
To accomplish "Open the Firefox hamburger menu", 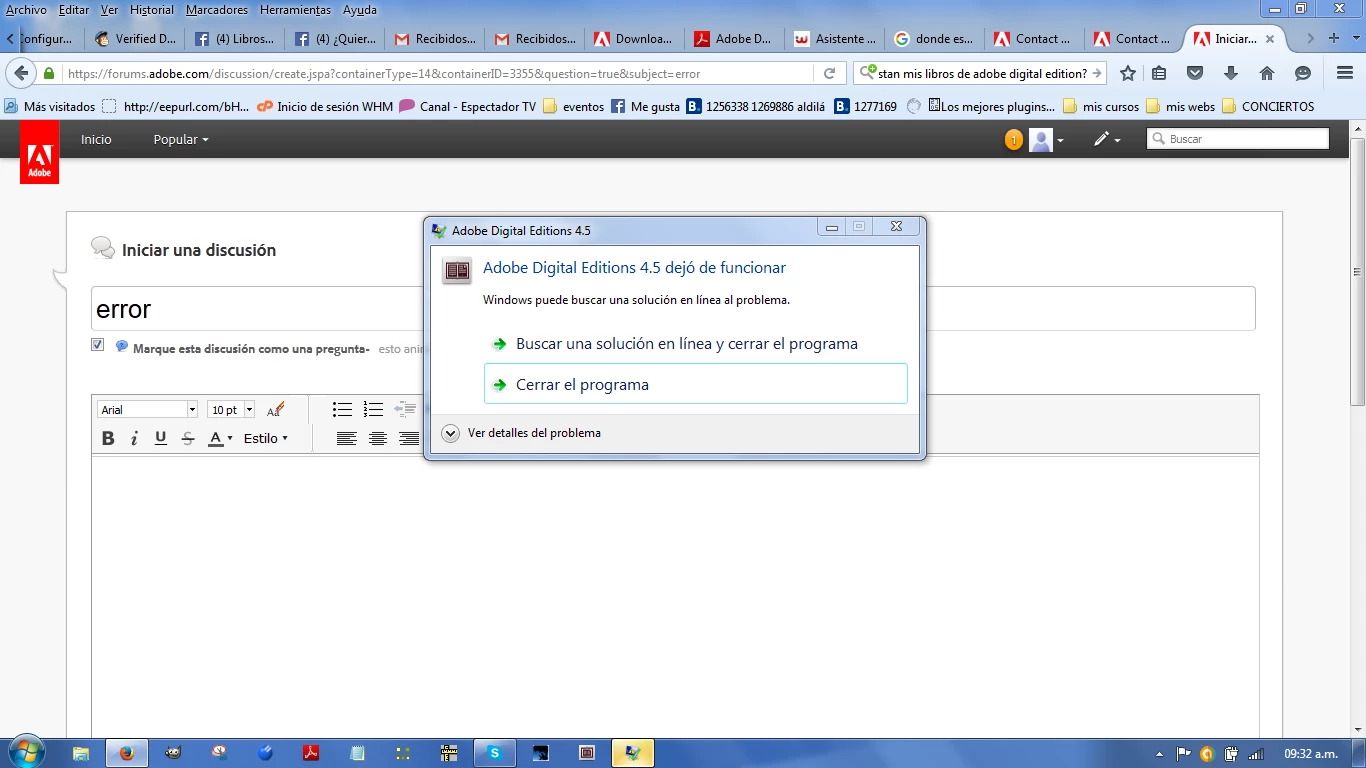I will pos(1345,73).
